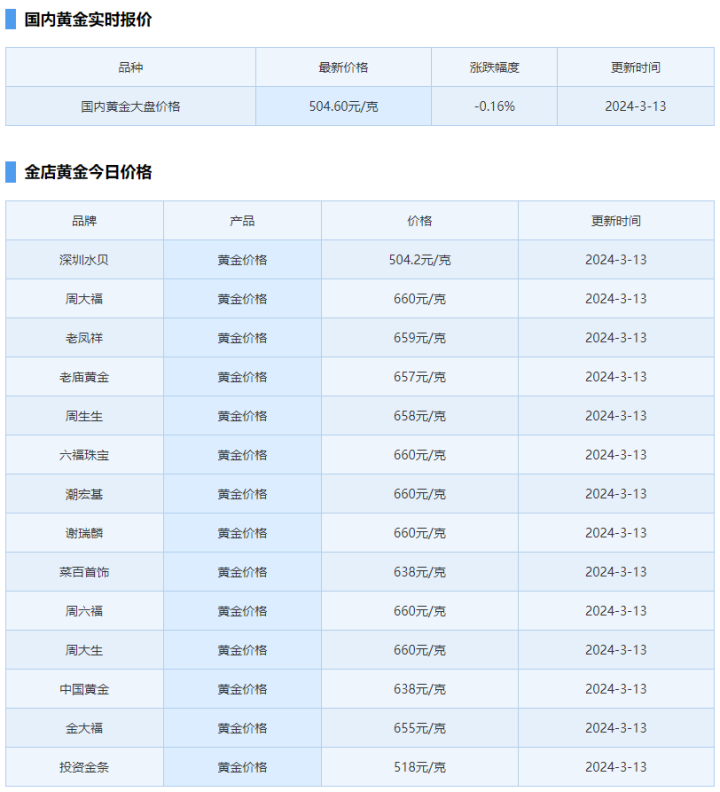Click 深圳水贝 row's 2024-3-13 date
Viewport: 720px width, 792px height.
tap(615, 260)
